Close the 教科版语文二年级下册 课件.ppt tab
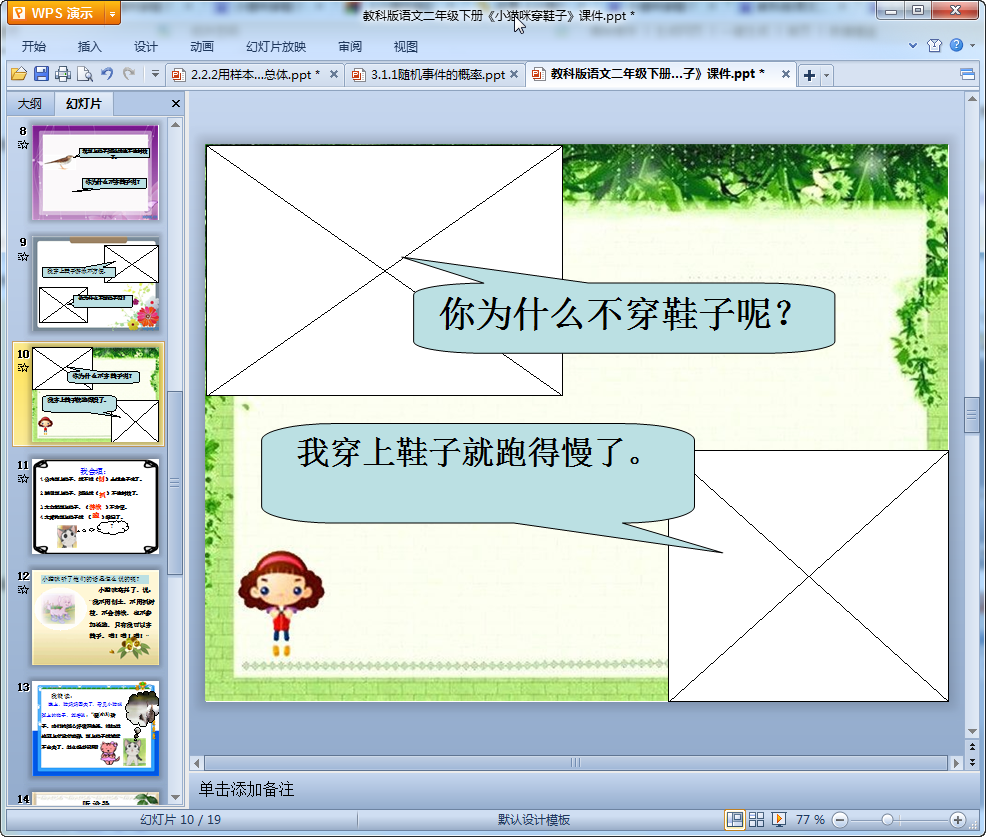Viewport: 986px width, 837px height. click(x=785, y=74)
